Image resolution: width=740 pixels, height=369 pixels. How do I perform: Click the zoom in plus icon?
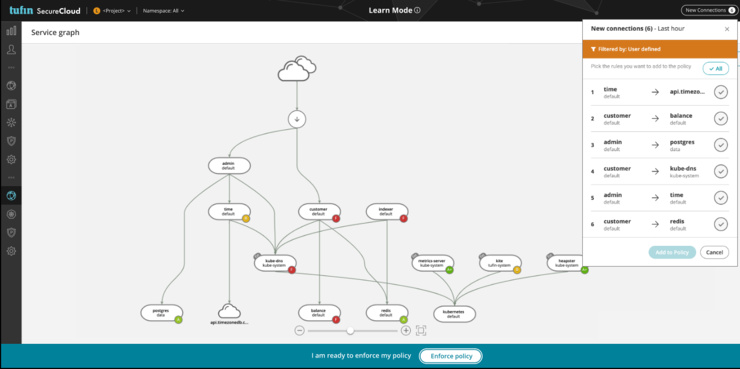pos(405,331)
